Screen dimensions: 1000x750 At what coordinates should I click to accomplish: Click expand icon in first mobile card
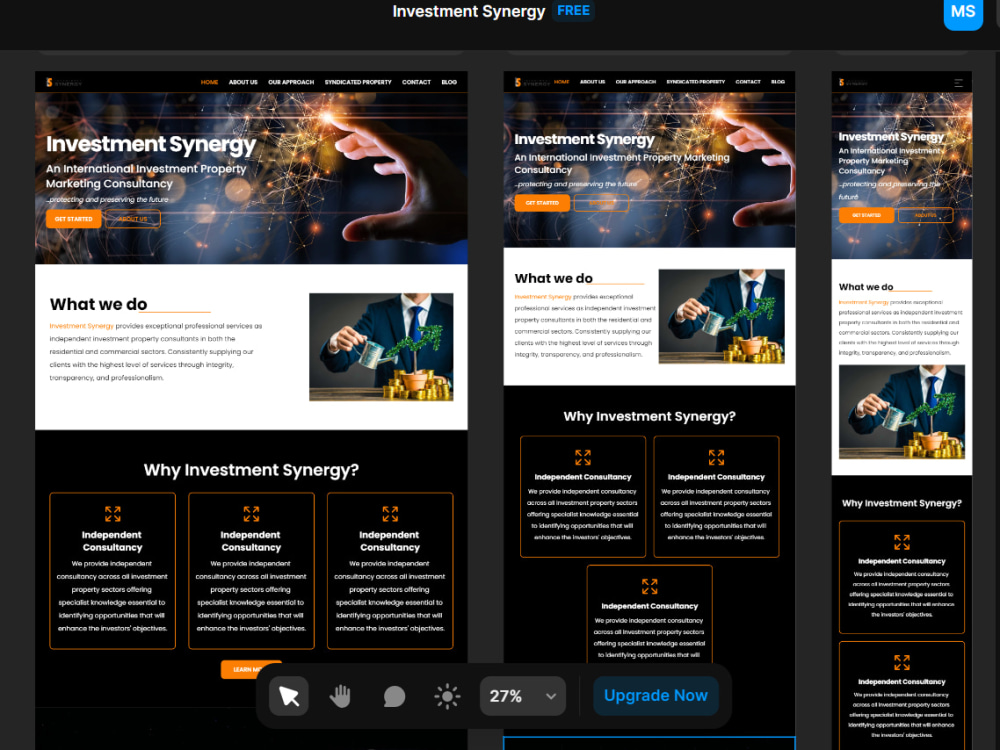tap(902, 542)
